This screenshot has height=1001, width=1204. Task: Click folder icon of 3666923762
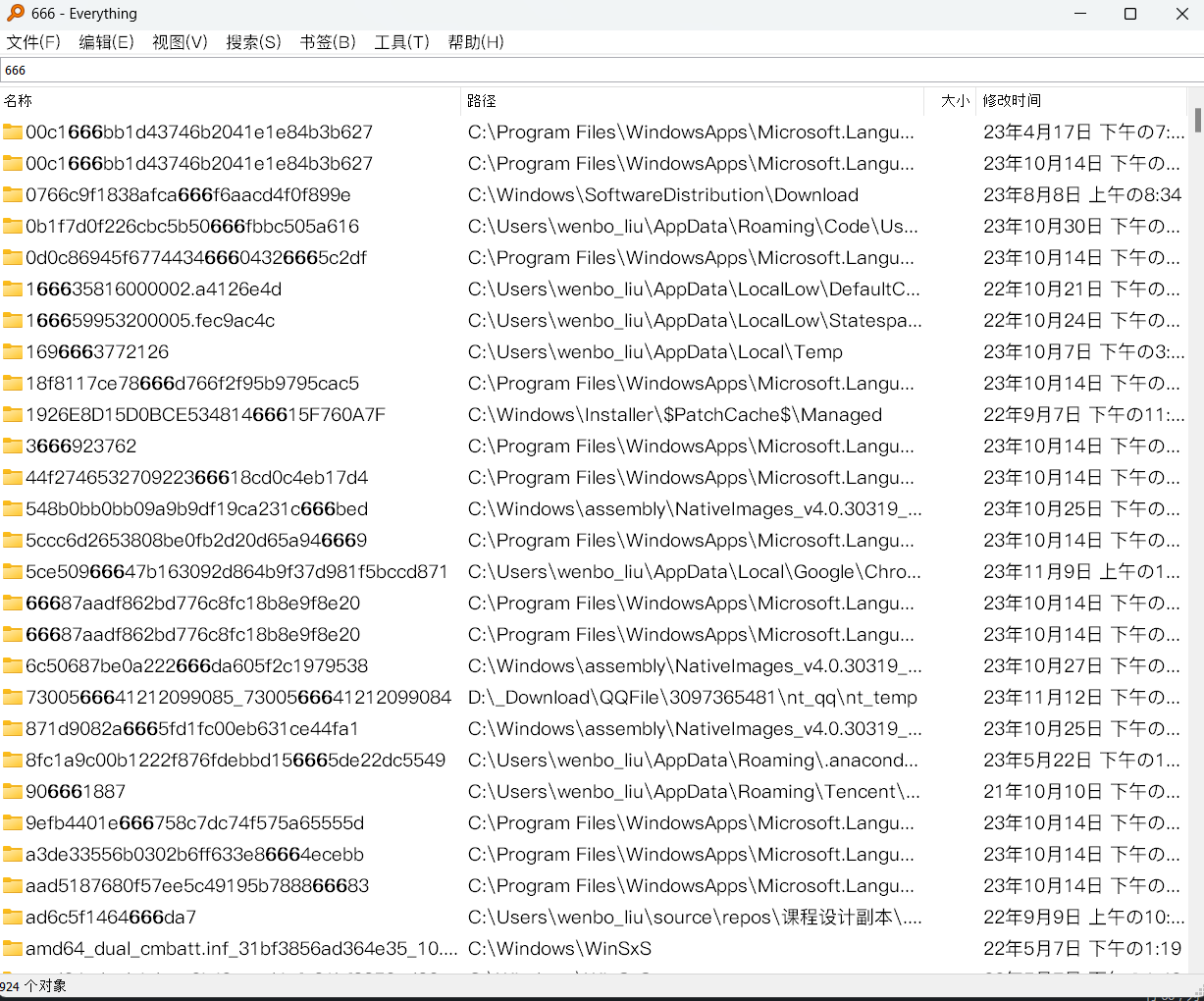[x=13, y=447]
